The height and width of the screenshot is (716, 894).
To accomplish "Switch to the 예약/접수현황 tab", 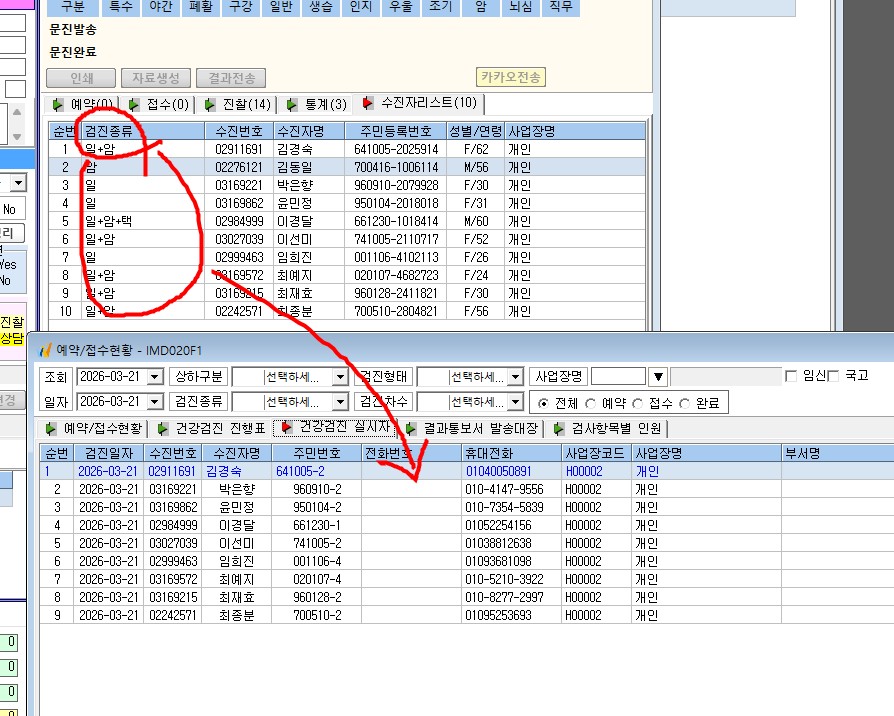I will 96,429.
